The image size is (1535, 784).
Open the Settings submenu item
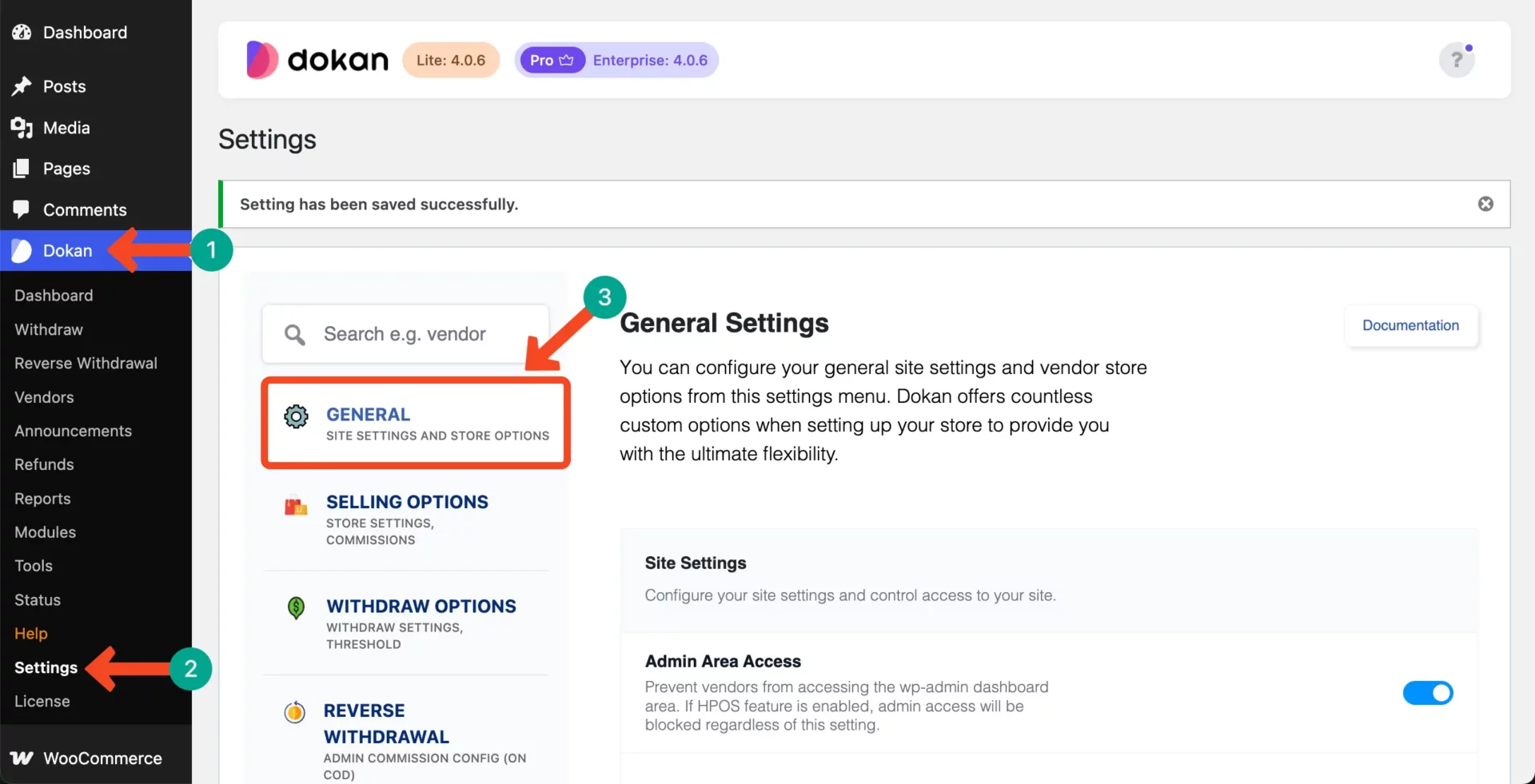point(46,667)
